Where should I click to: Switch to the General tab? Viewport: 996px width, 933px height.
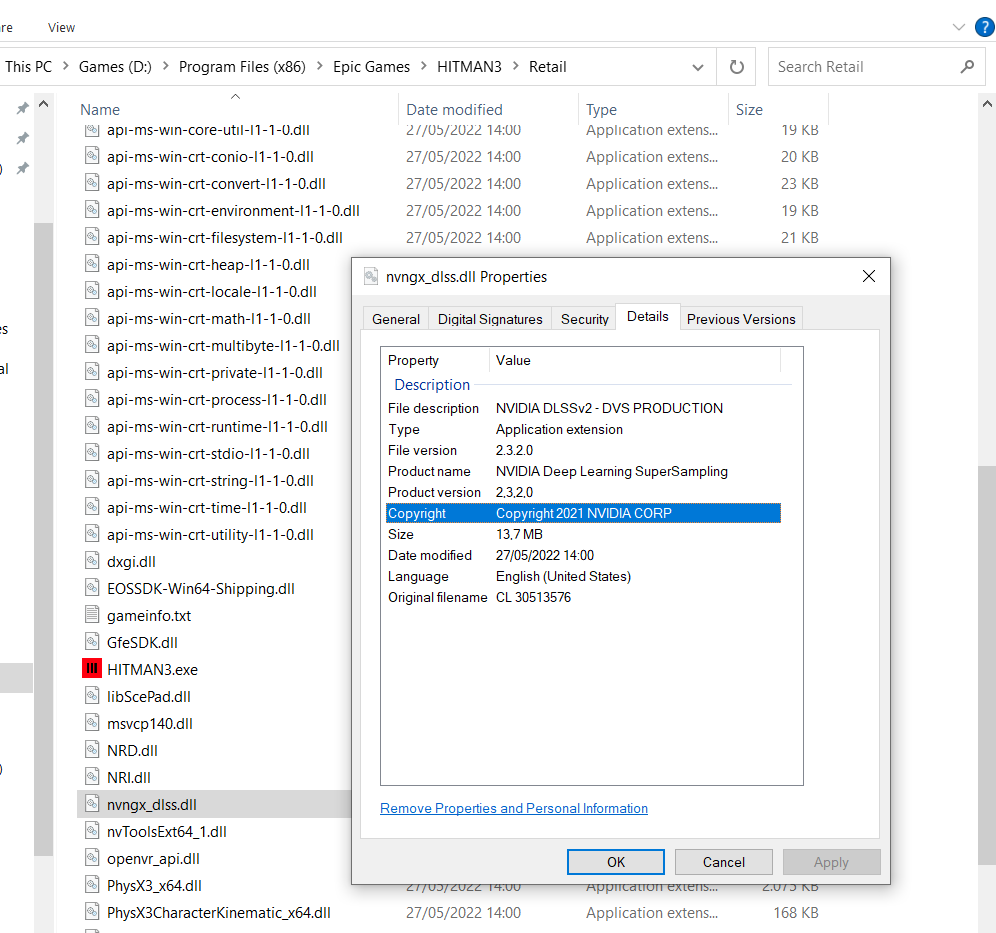coord(396,319)
